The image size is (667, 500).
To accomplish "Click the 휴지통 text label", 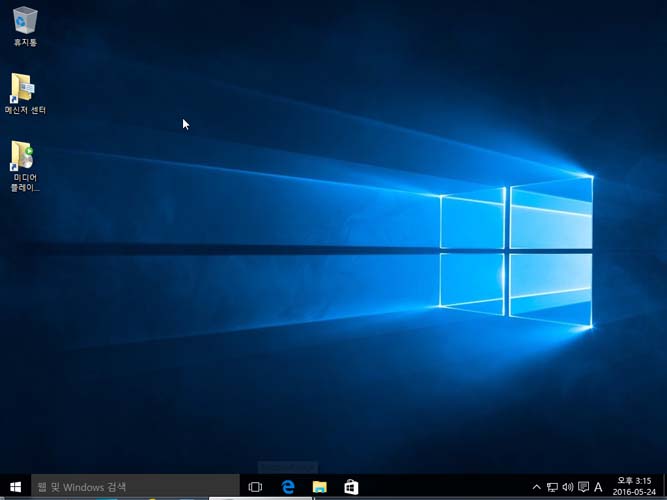I will (x=25, y=43).
